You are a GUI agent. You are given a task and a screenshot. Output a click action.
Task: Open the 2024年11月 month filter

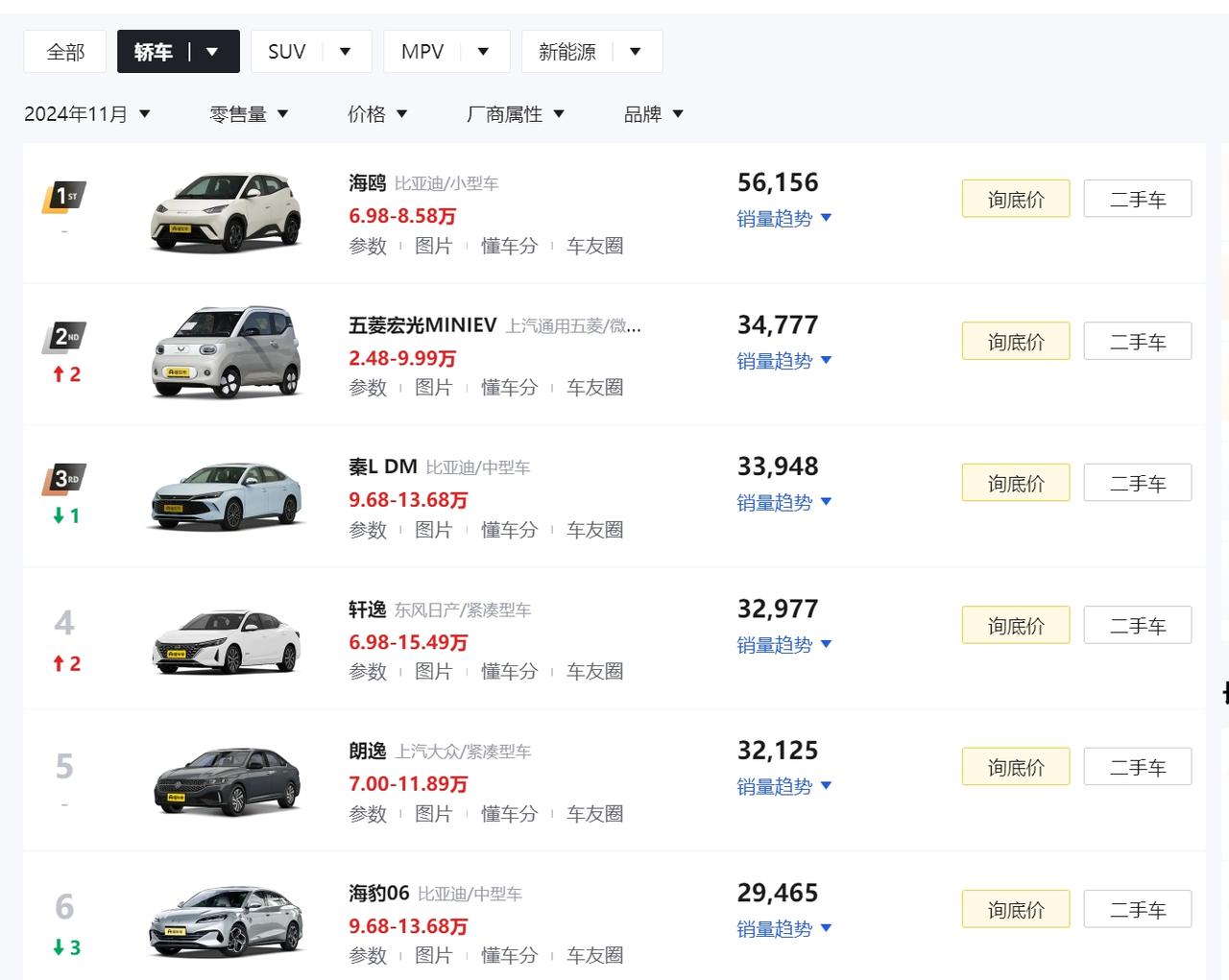click(x=87, y=114)
